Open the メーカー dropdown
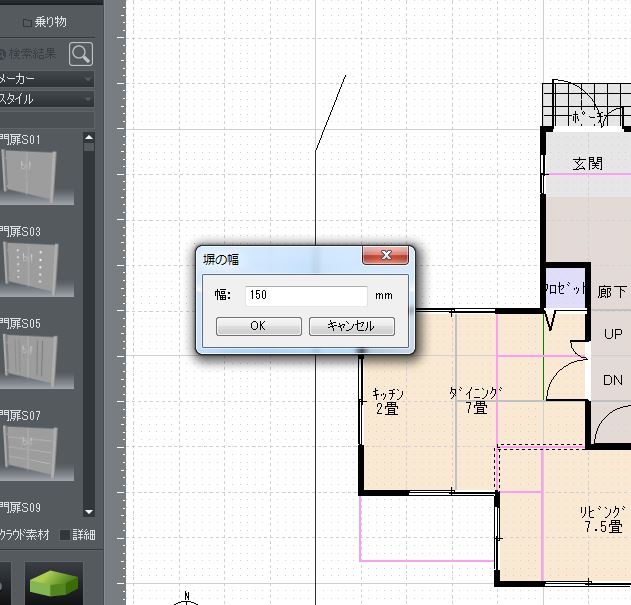Screen dimensions: 631x605 coord(45,79)
